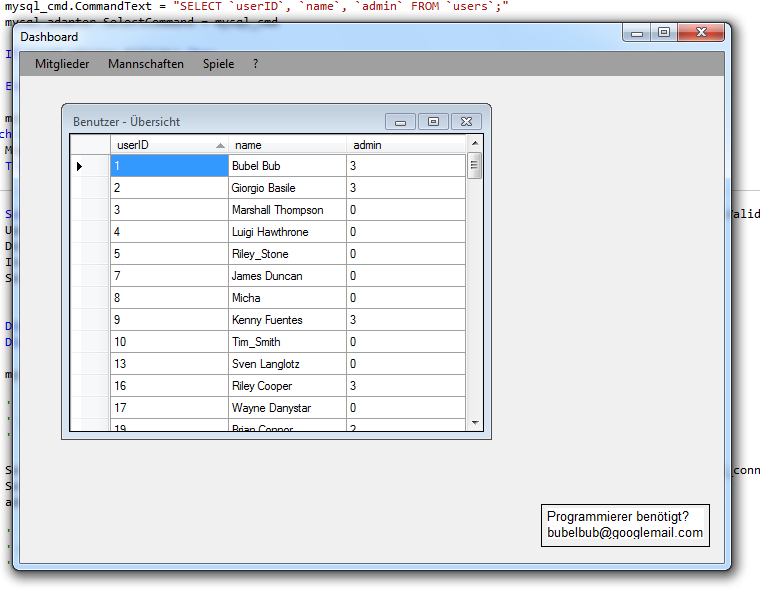The height and width of the screenshot is (592, 760).
Task: Minimize the Benutzer - Übersicht window
Action: (400, 122)
